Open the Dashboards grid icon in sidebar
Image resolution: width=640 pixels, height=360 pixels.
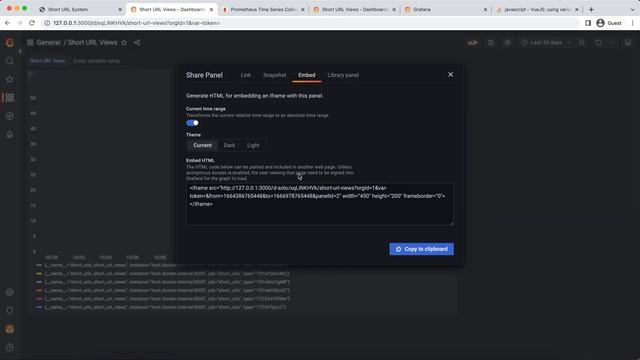[x=9, y=98]
